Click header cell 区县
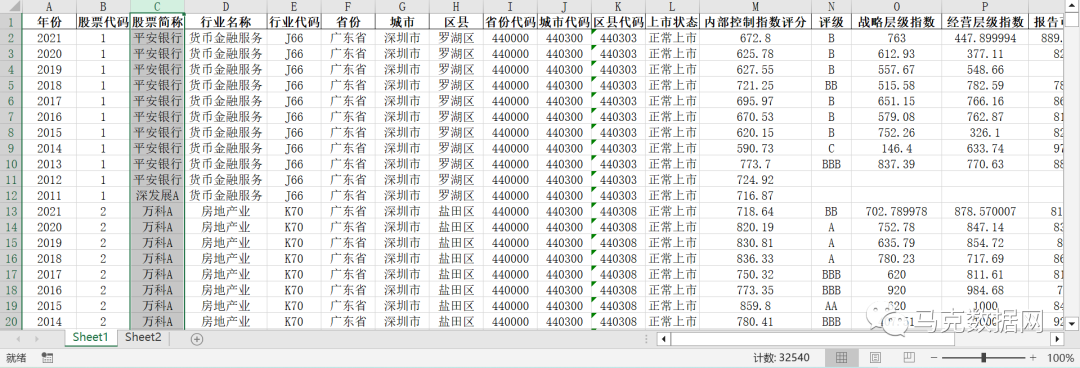This screenshot has height=368, width=1080. (456, 21)
